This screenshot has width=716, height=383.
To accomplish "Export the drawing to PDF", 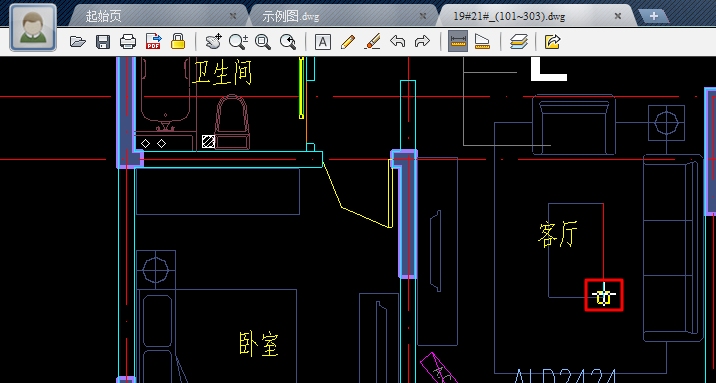I will coord(153,41).
